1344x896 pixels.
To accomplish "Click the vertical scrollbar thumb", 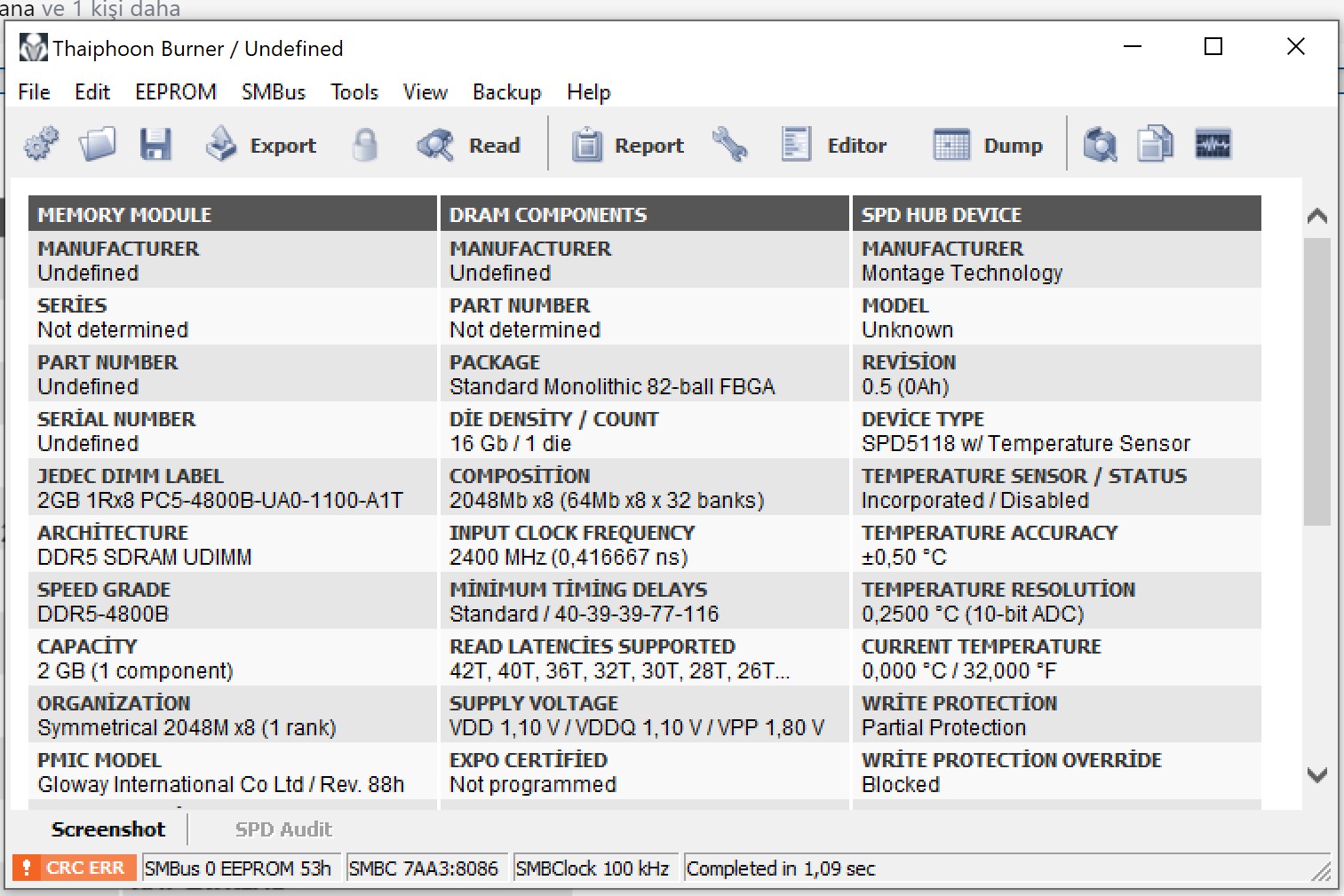I will [x=1317, y=382].
